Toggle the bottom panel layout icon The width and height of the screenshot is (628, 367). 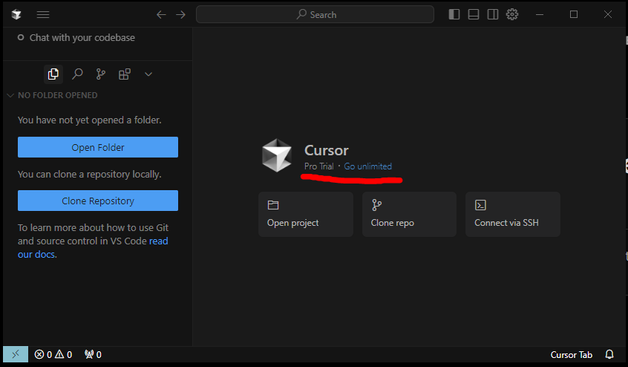pyautogui.click(x=473, y=14)
